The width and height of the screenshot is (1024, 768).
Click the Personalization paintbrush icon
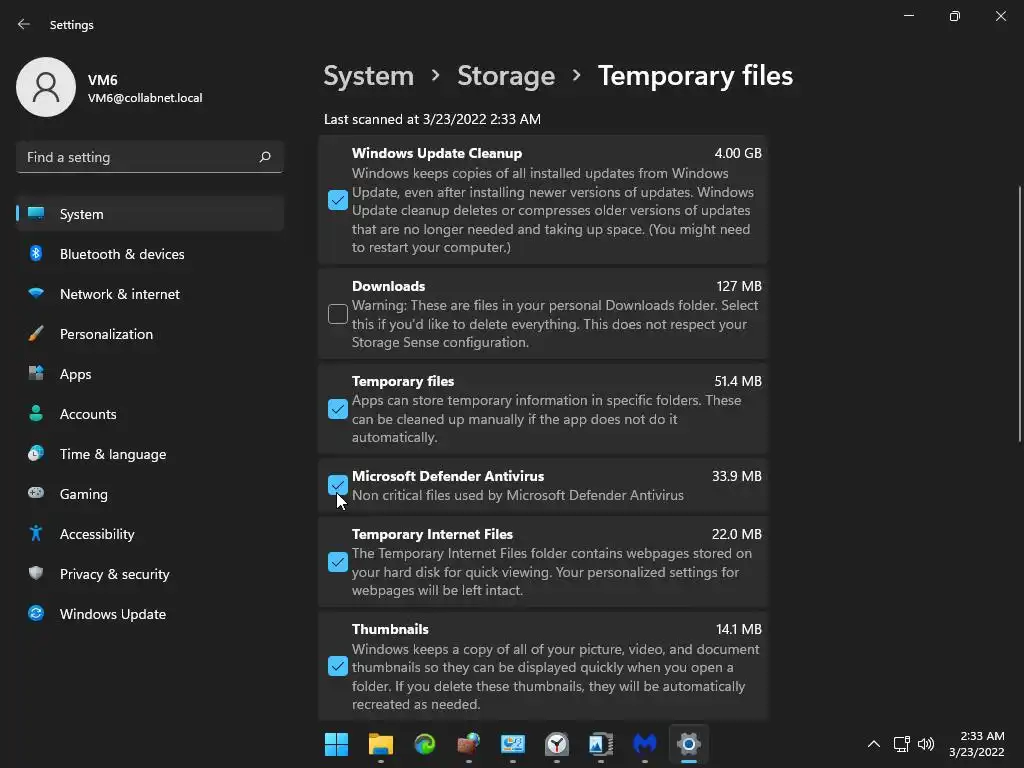pos(36,334)
